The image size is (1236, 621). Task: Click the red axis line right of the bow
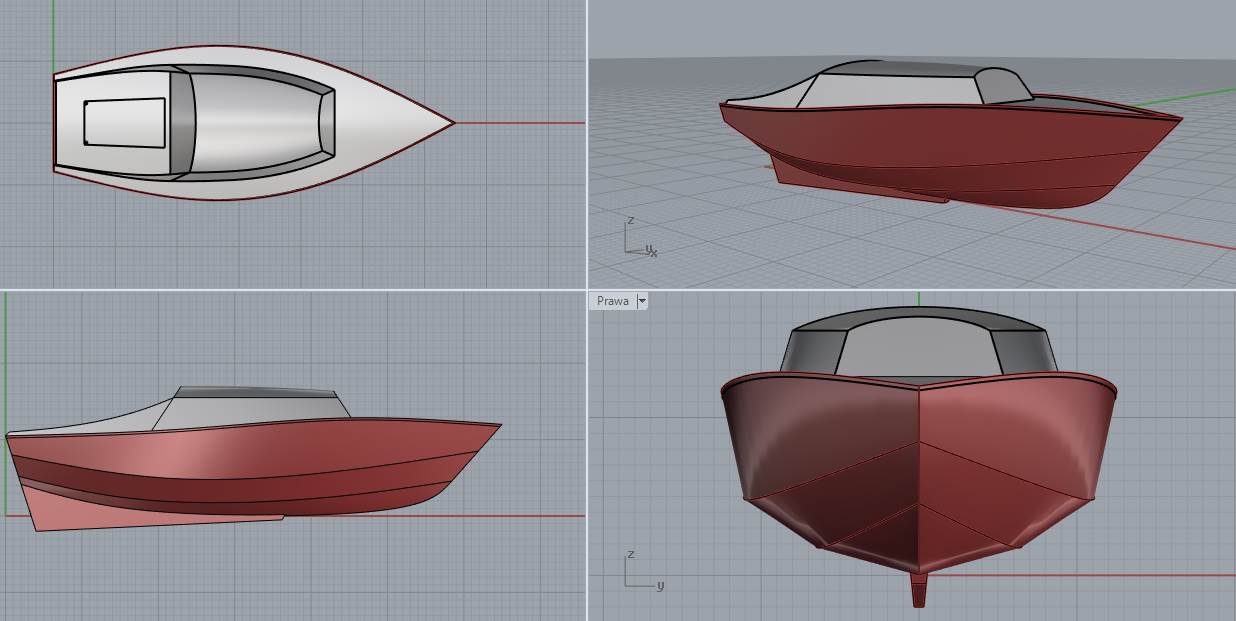(x=520, y=123)
